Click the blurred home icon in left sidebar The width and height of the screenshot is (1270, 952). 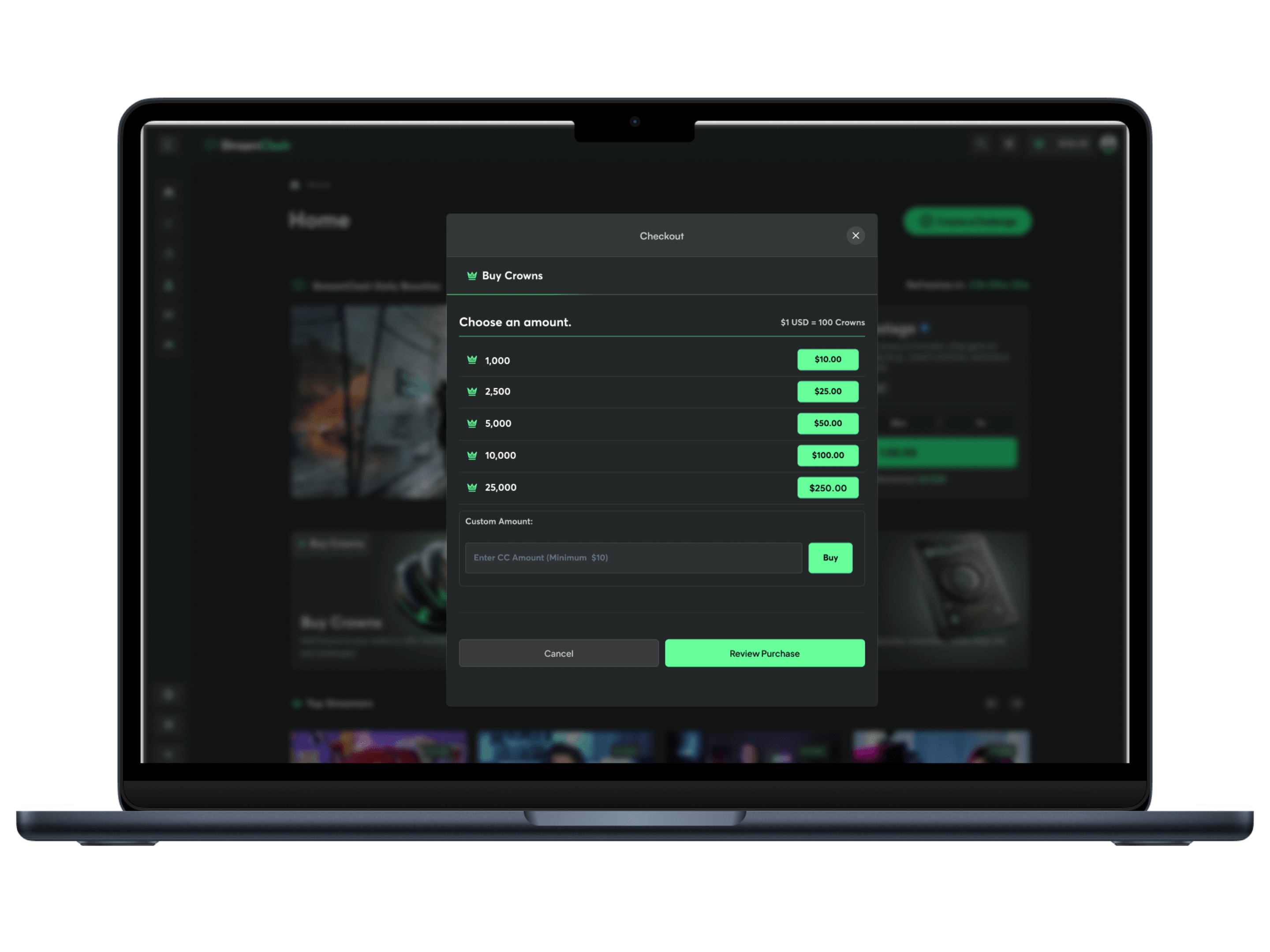(x=168, y=192)
